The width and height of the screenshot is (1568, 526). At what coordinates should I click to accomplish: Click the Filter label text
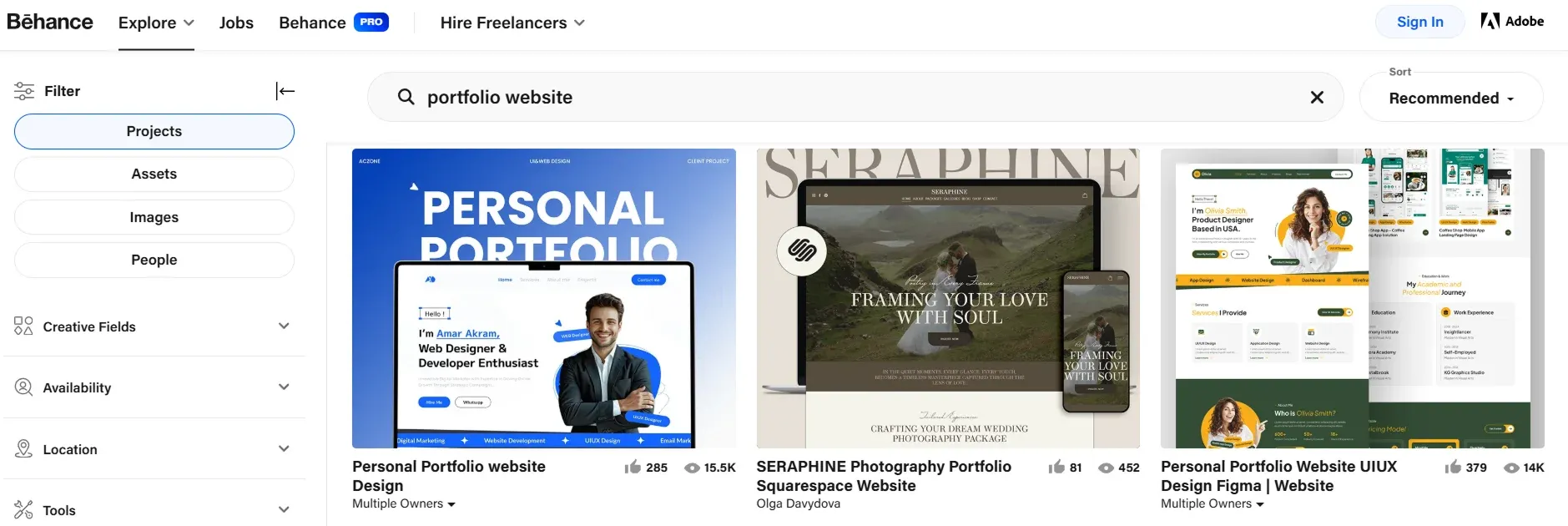63,91
